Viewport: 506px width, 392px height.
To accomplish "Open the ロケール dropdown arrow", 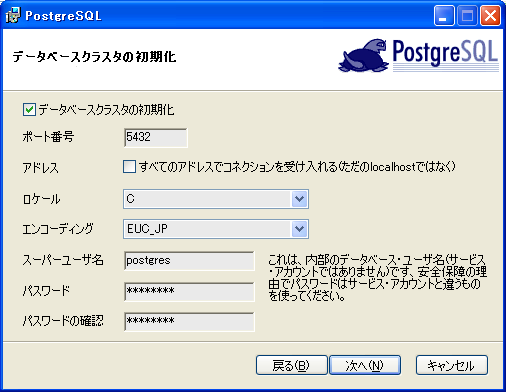I will pos(299,199).
